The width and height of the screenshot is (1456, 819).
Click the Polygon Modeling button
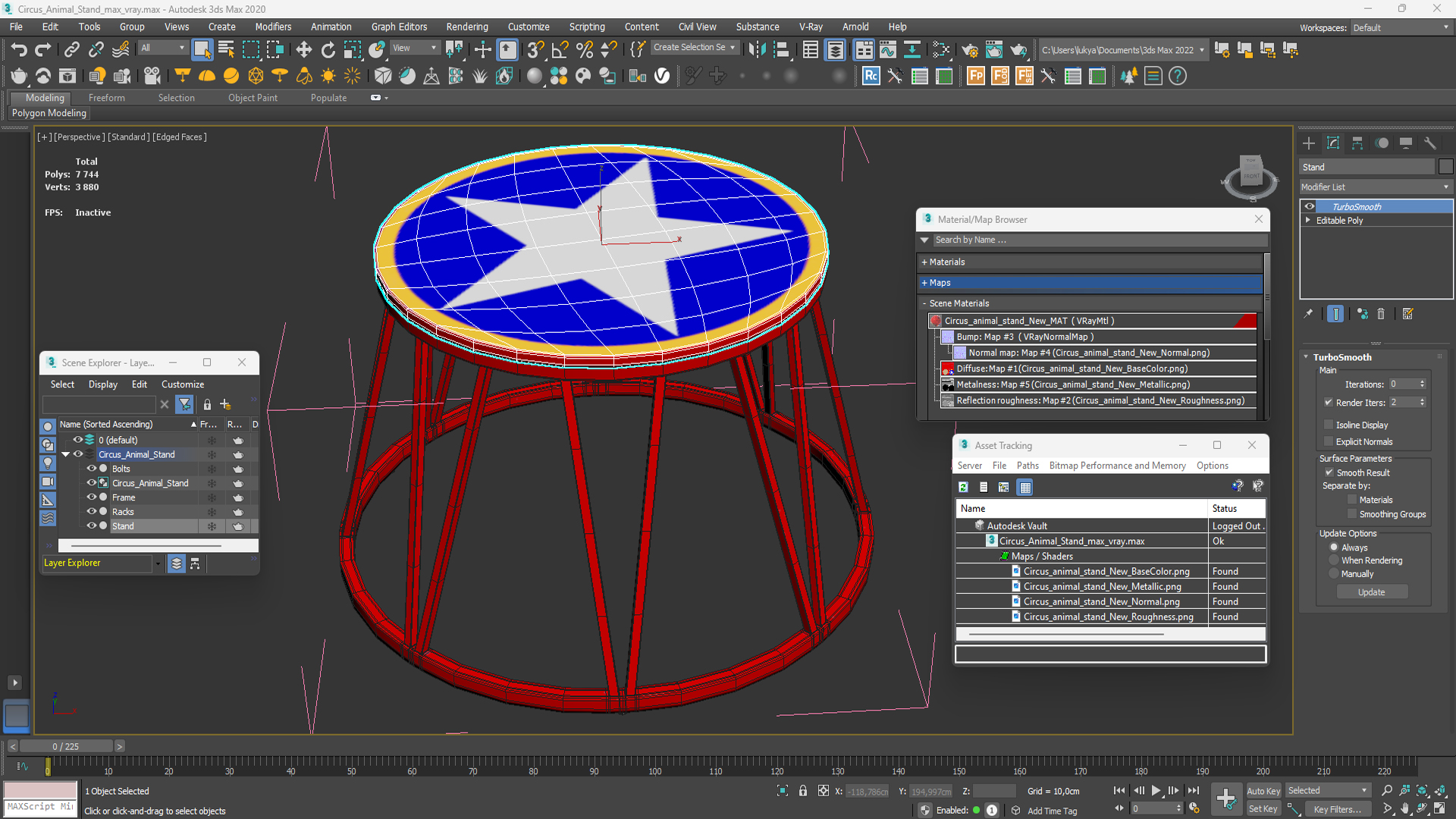[x=49, y=113]
